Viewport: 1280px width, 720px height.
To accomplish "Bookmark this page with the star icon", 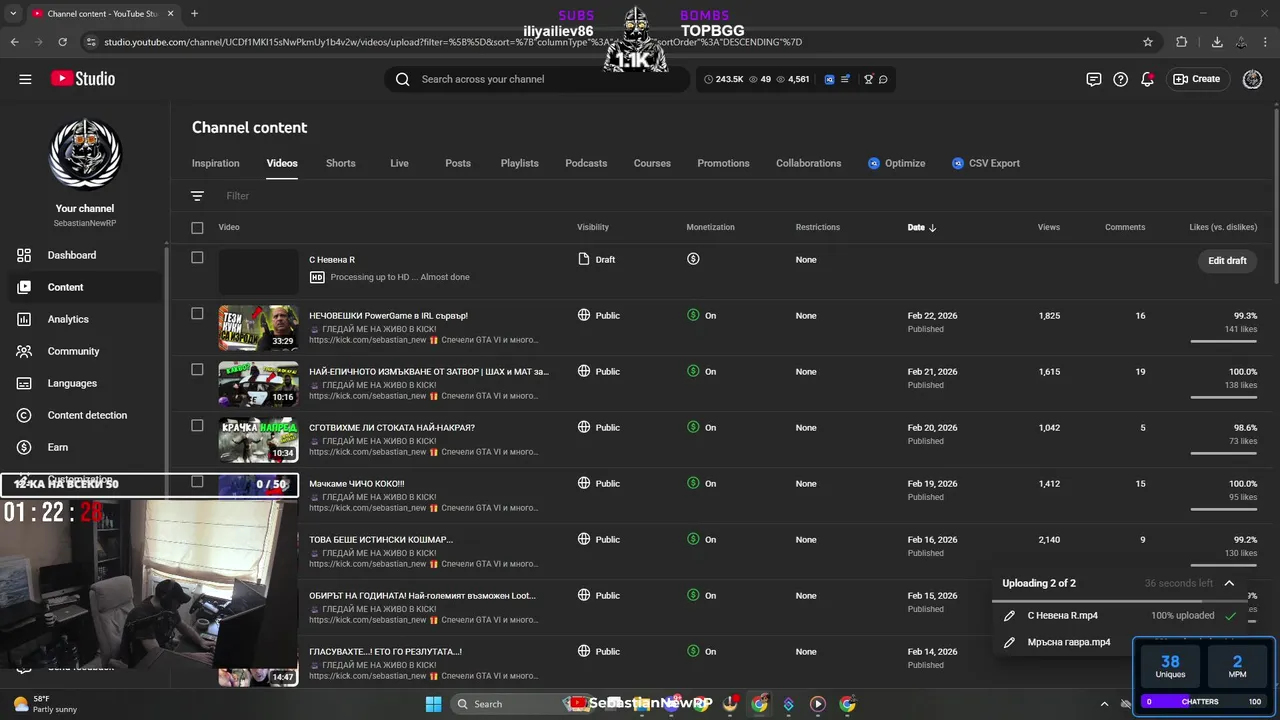I will pyautogui.click(x=1148, y=42).
